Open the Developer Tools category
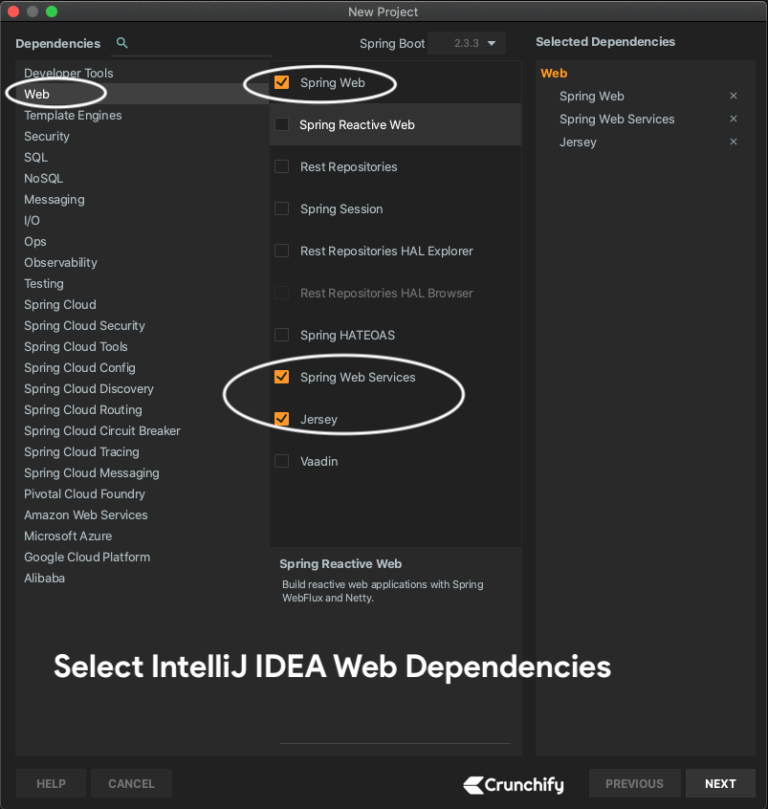Viewport: 768px width, 809px height. click(68, 73)
